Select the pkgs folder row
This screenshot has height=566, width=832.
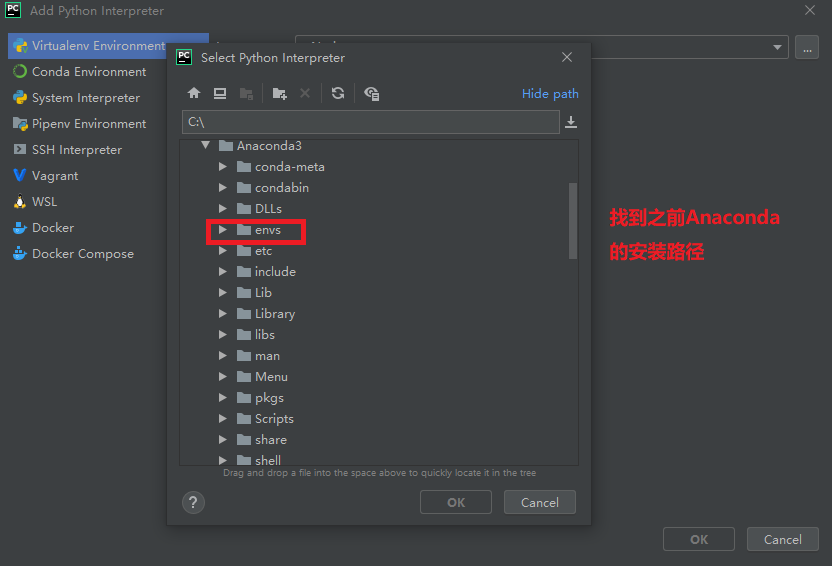point(374,398)
